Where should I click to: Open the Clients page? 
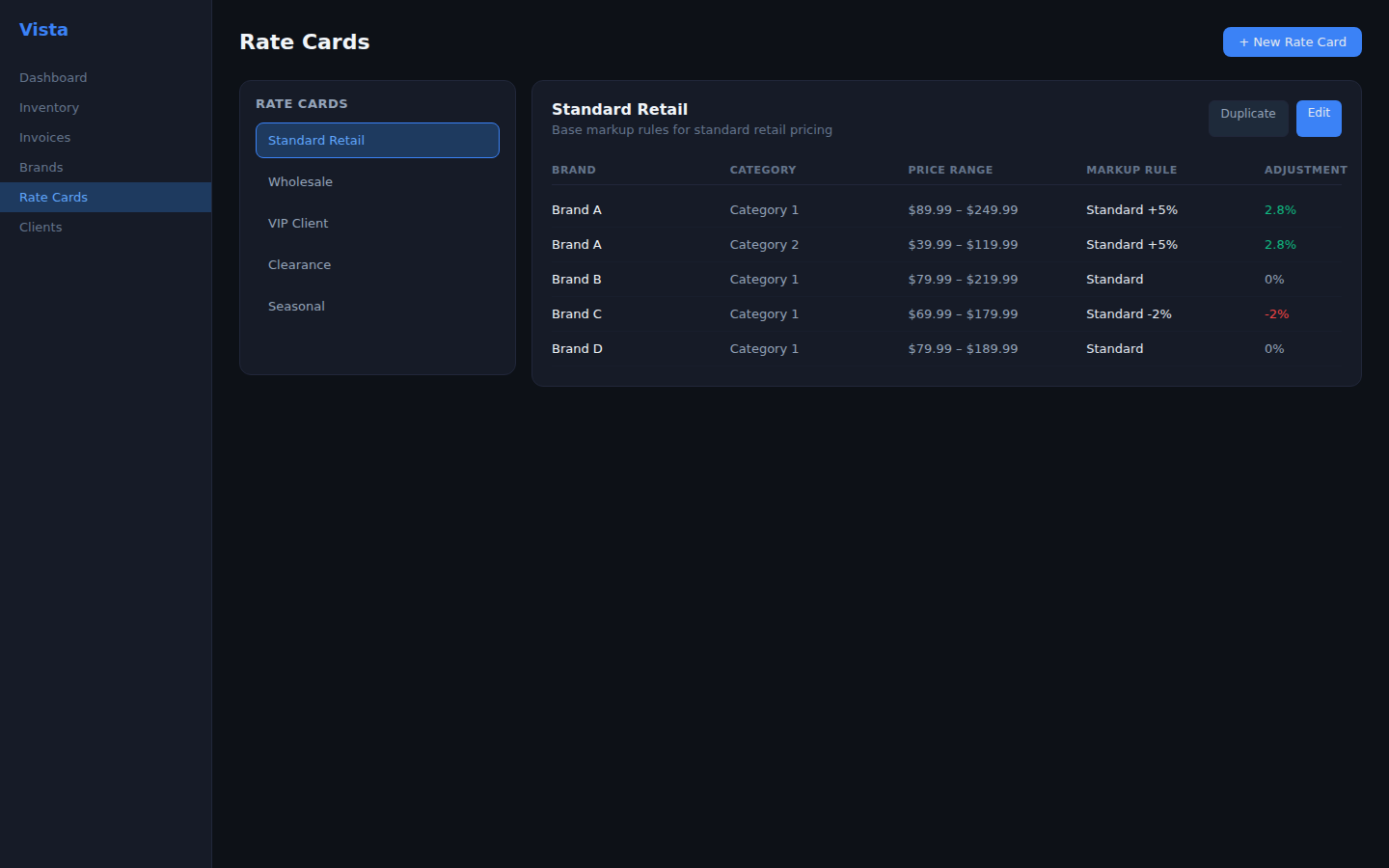tap(41, 227)
